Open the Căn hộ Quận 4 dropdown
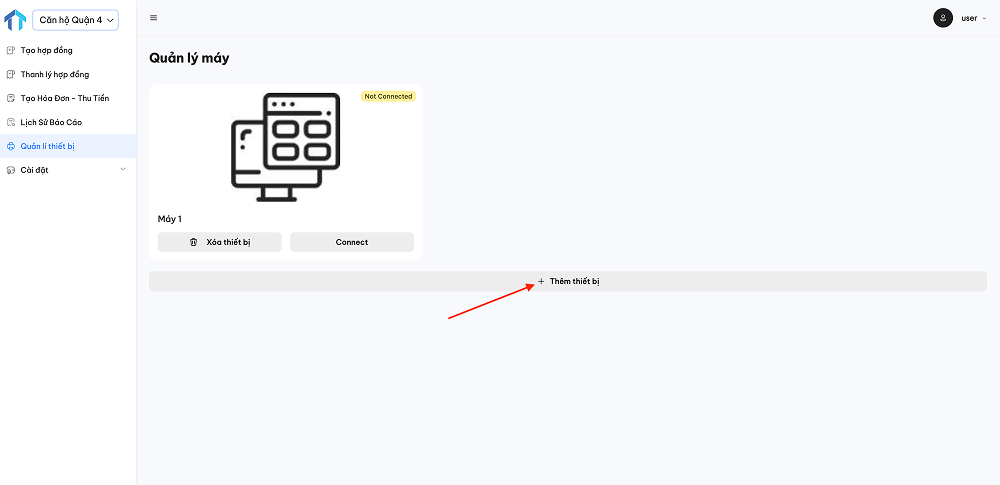1000x485 pixels. (x=75, y=20)
